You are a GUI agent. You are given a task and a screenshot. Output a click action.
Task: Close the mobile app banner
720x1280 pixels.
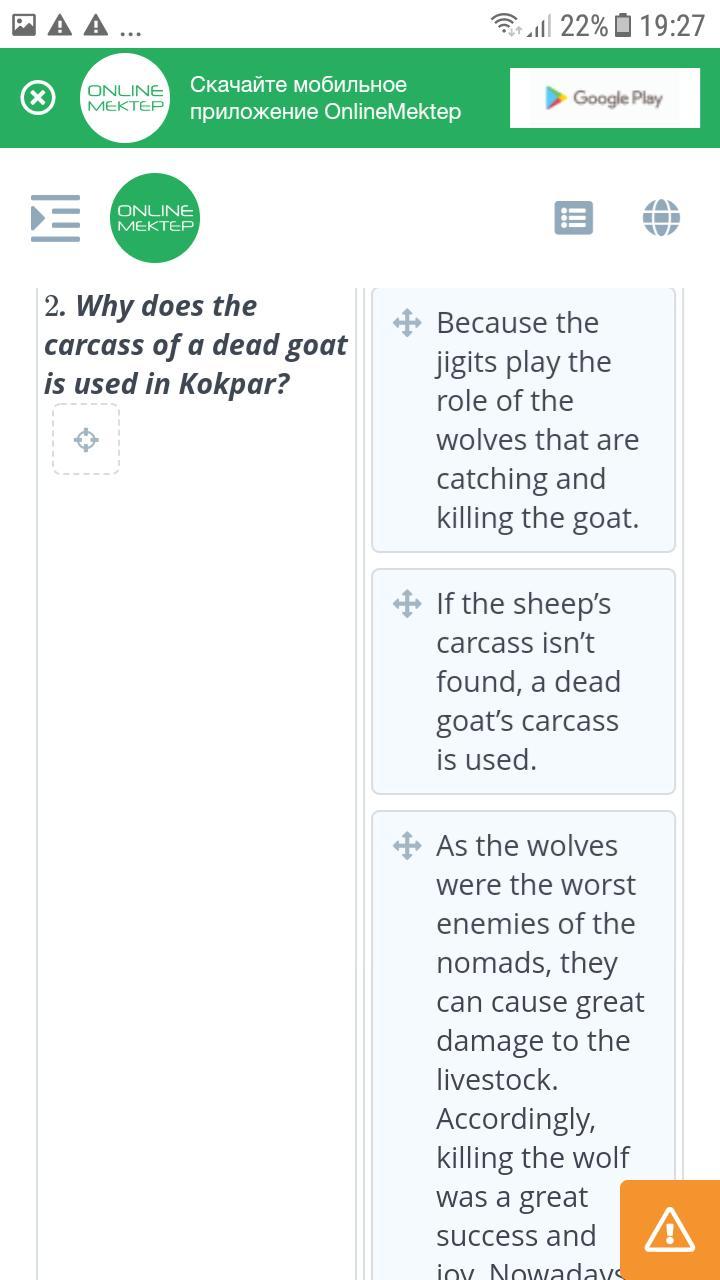[x=38, y=98]
